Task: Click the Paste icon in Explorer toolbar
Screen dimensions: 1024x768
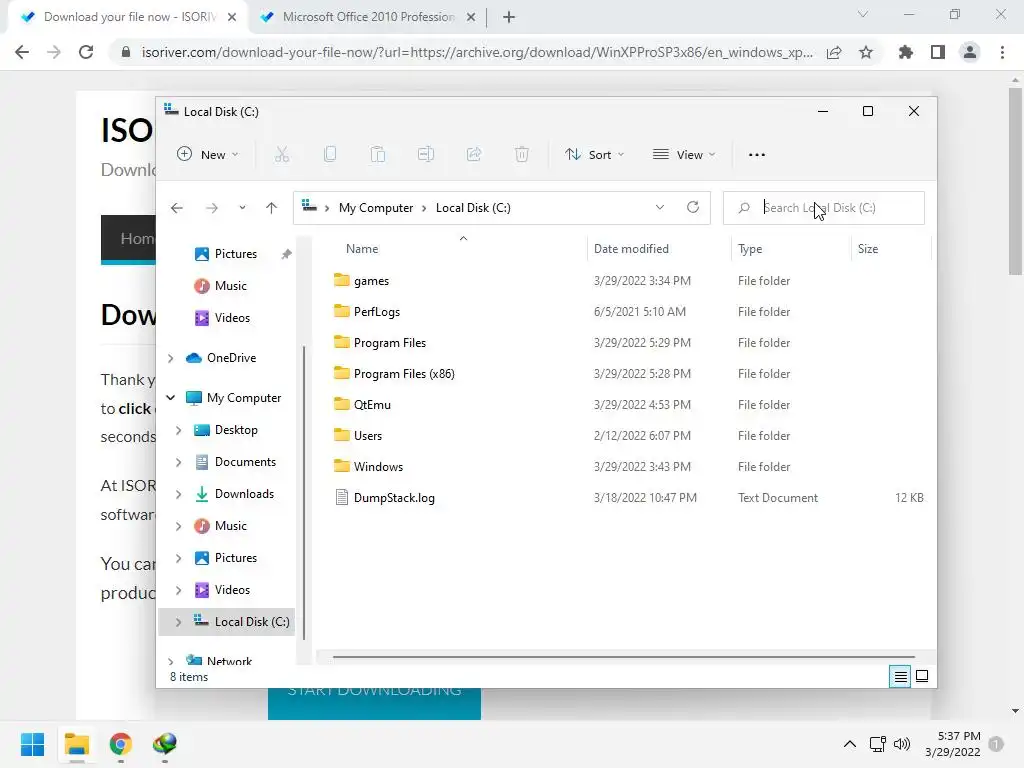Action: click(377, 155)
